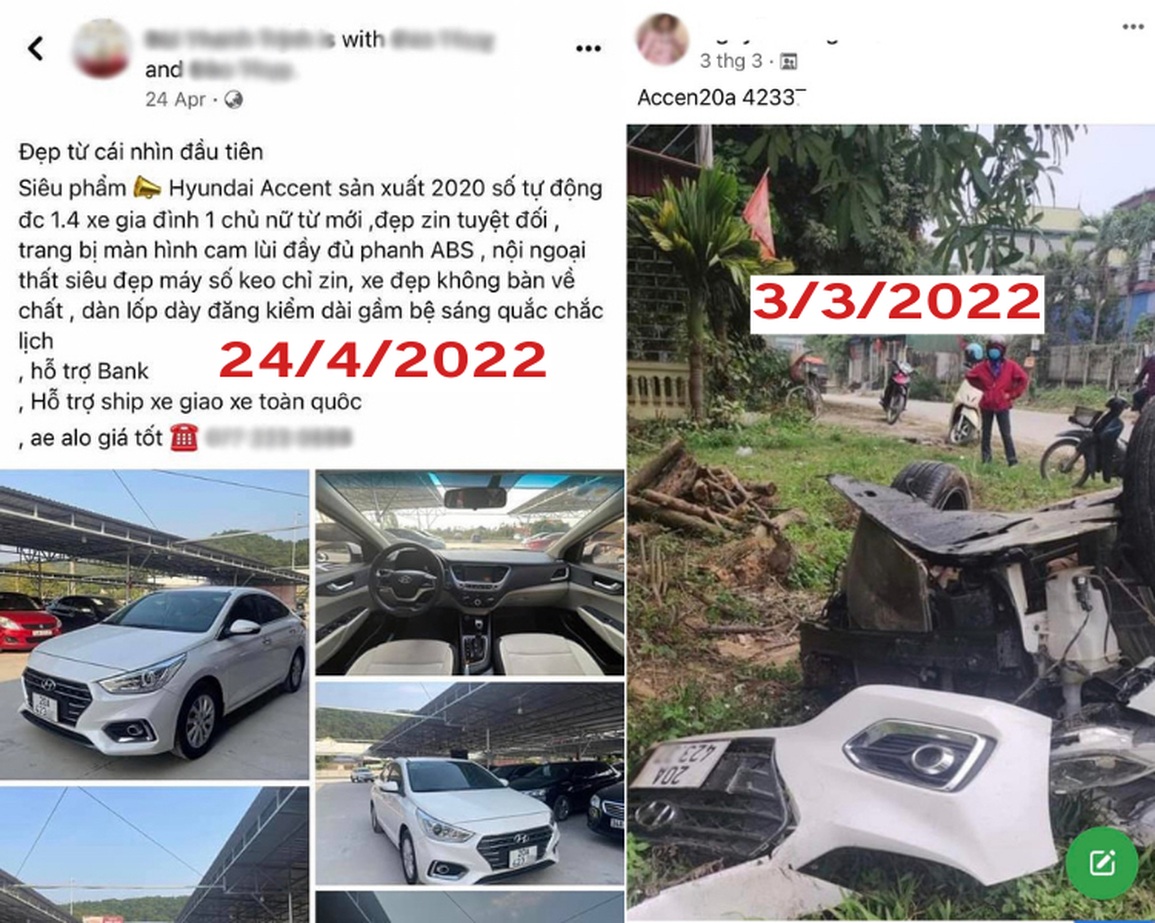Click the blurred phone number link
The width and height of the screenshot is (1155, 923).
(x=278, y=438)
